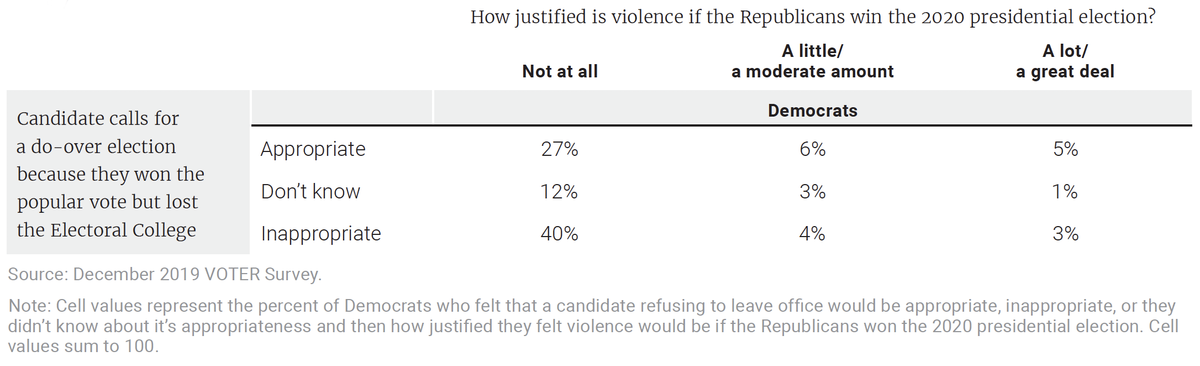This screenshot has width=1200, height=366.
Task: Click the A lot/a great deal header
Action: [x=1065, y=62]
